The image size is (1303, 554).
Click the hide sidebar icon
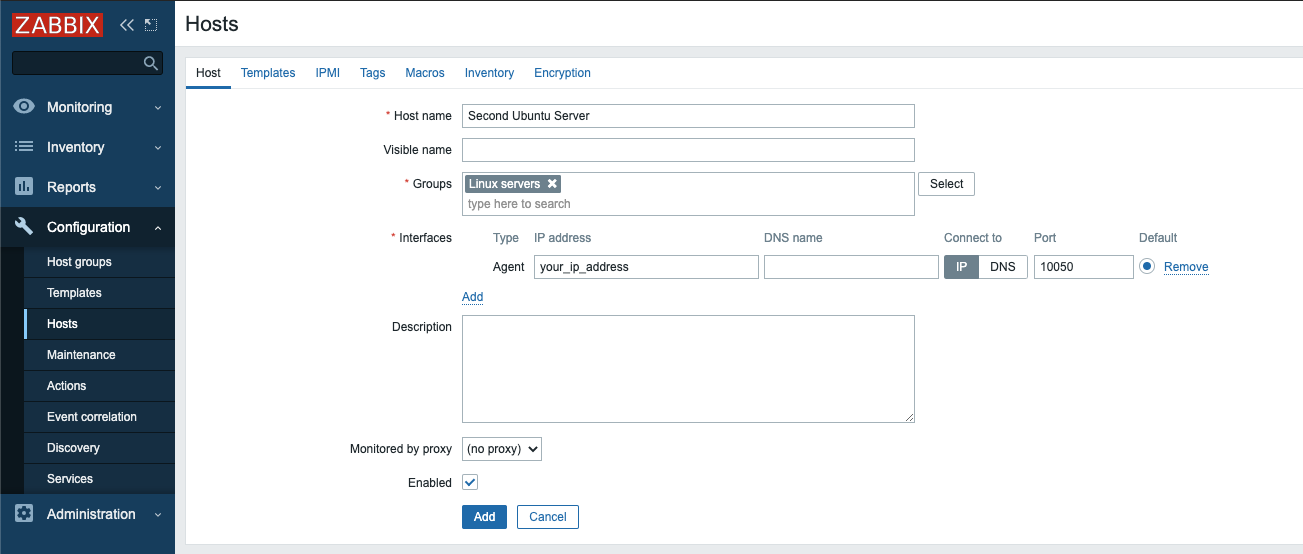(x=151, y=25)
